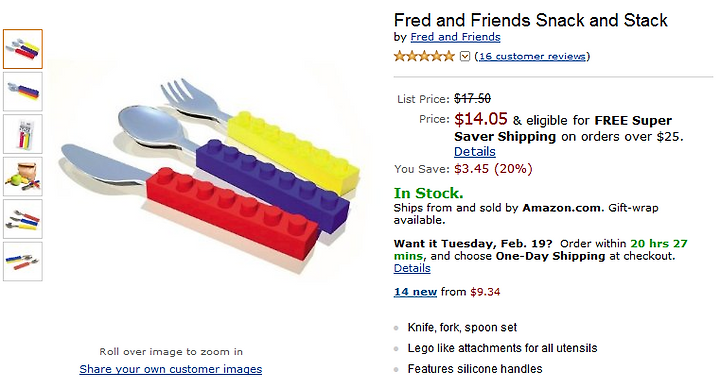Click the five-star rating icons

424,56
